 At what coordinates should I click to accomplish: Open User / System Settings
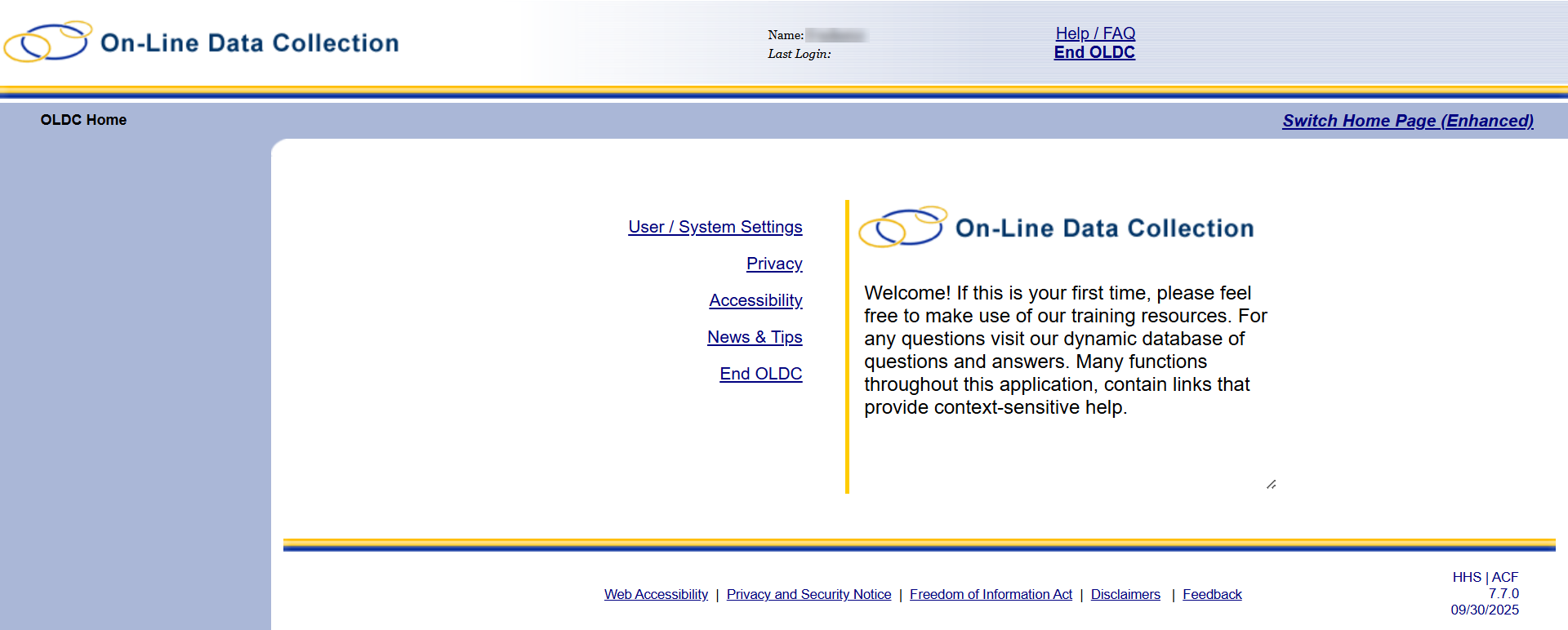[715, 227]
